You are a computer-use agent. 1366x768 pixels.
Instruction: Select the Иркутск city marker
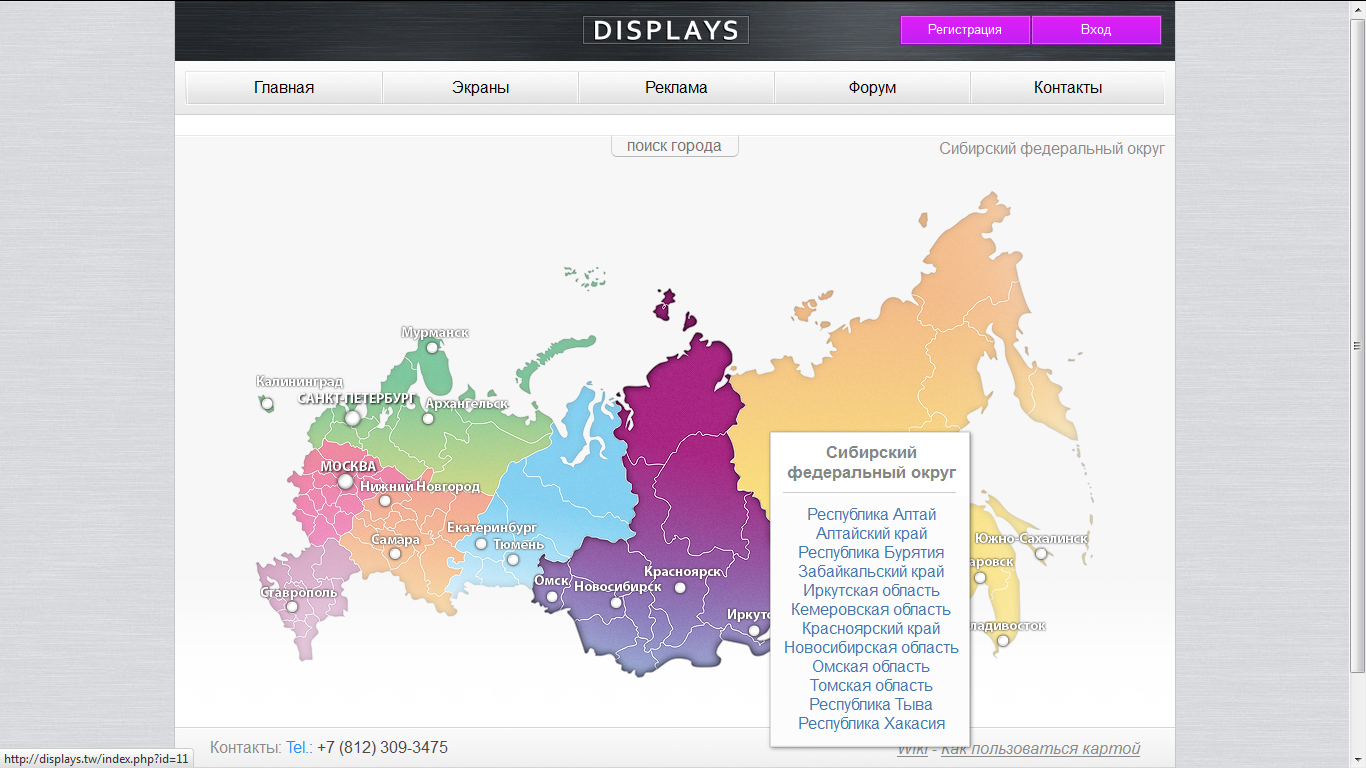pos(754,631)
